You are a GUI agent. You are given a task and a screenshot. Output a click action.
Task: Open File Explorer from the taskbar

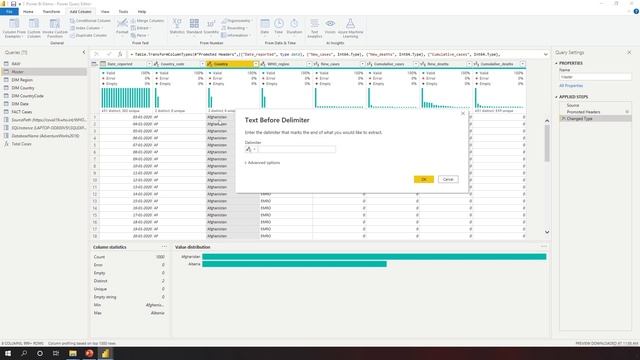tap(73, 353)
